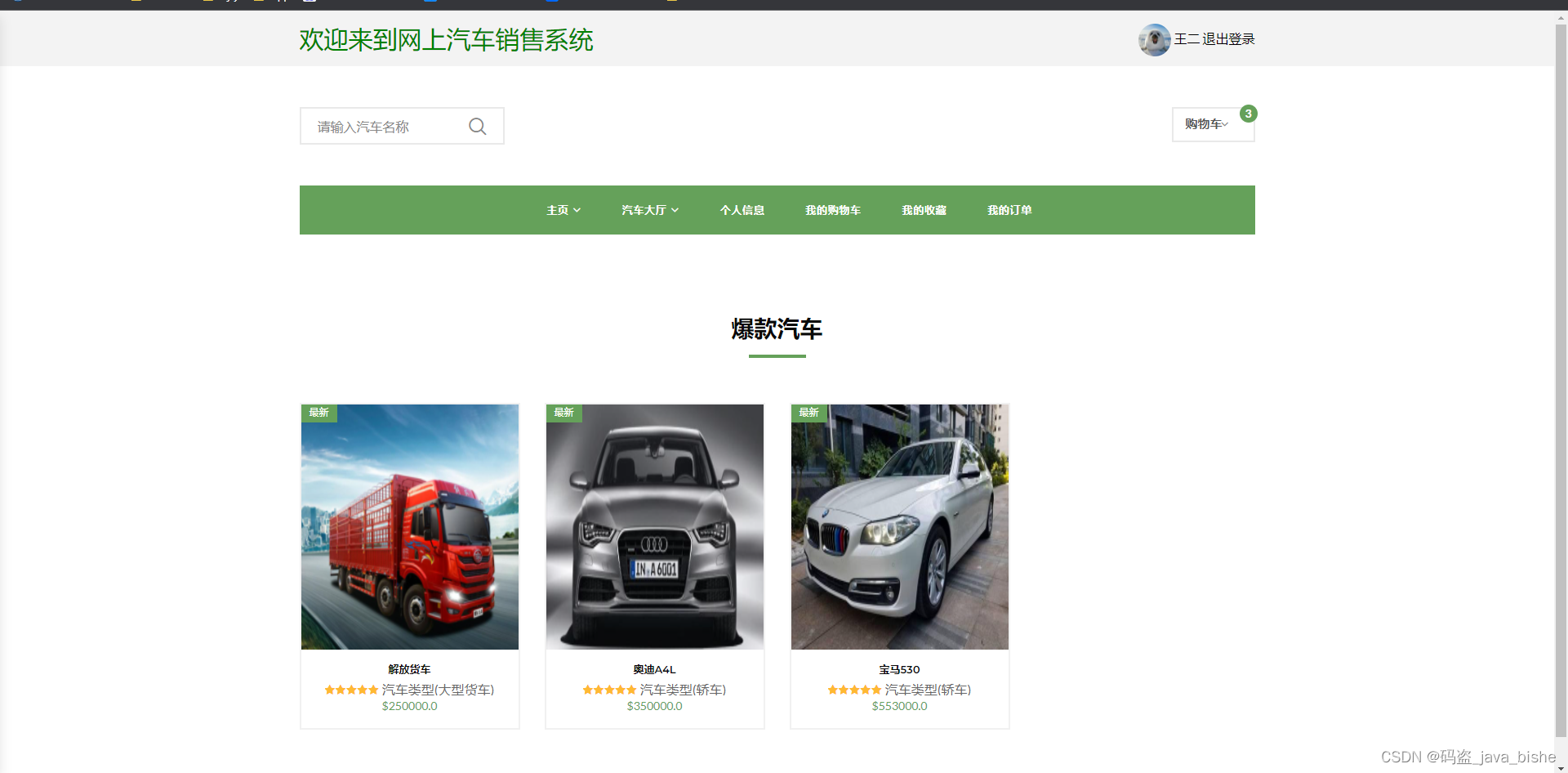
Task: Click price $250000.0
Action: pyautogui.click(x=409, y=706)
